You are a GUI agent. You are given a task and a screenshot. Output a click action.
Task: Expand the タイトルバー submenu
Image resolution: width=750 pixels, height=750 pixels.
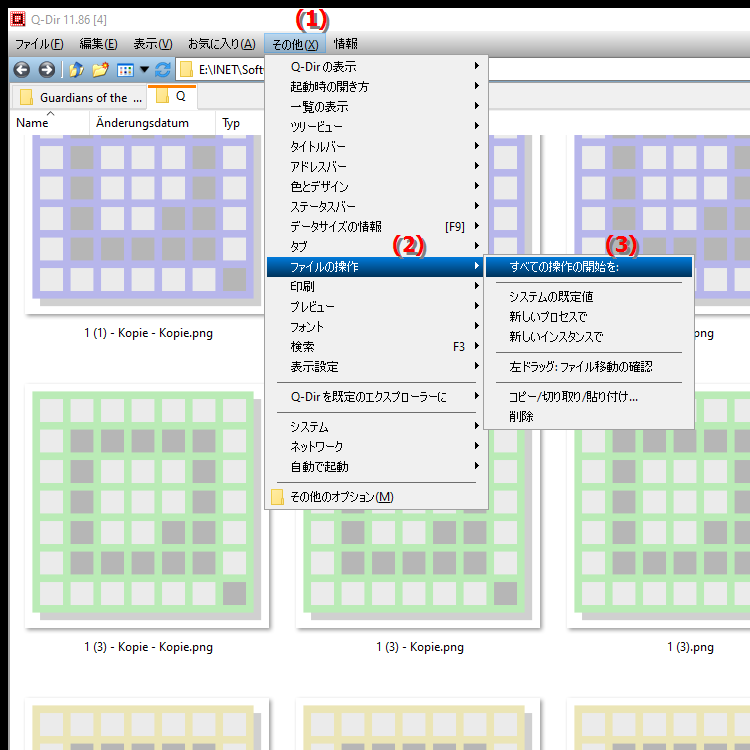click(375, 146)
